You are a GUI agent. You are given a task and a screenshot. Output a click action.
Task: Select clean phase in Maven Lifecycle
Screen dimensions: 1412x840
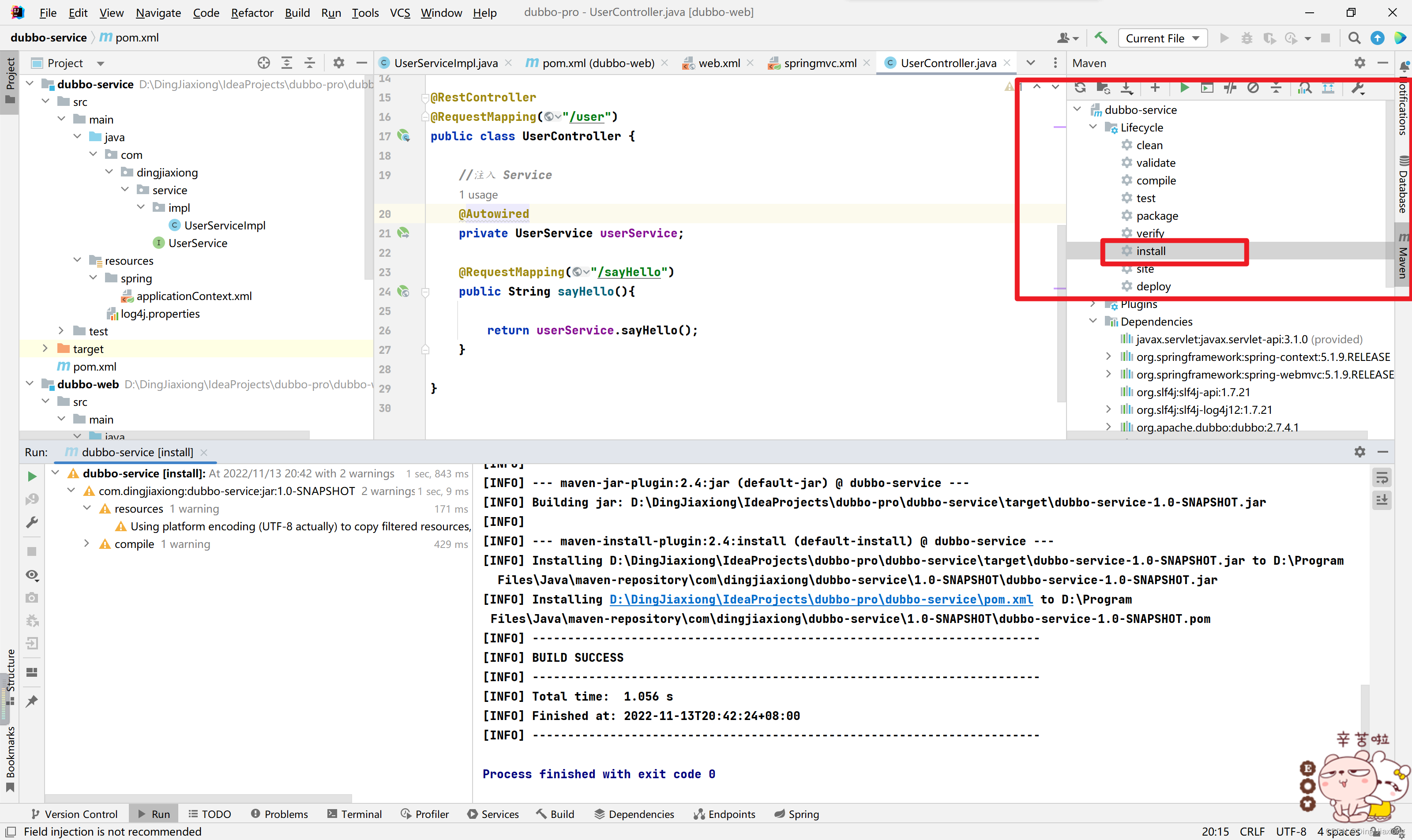pos(1149,145)
